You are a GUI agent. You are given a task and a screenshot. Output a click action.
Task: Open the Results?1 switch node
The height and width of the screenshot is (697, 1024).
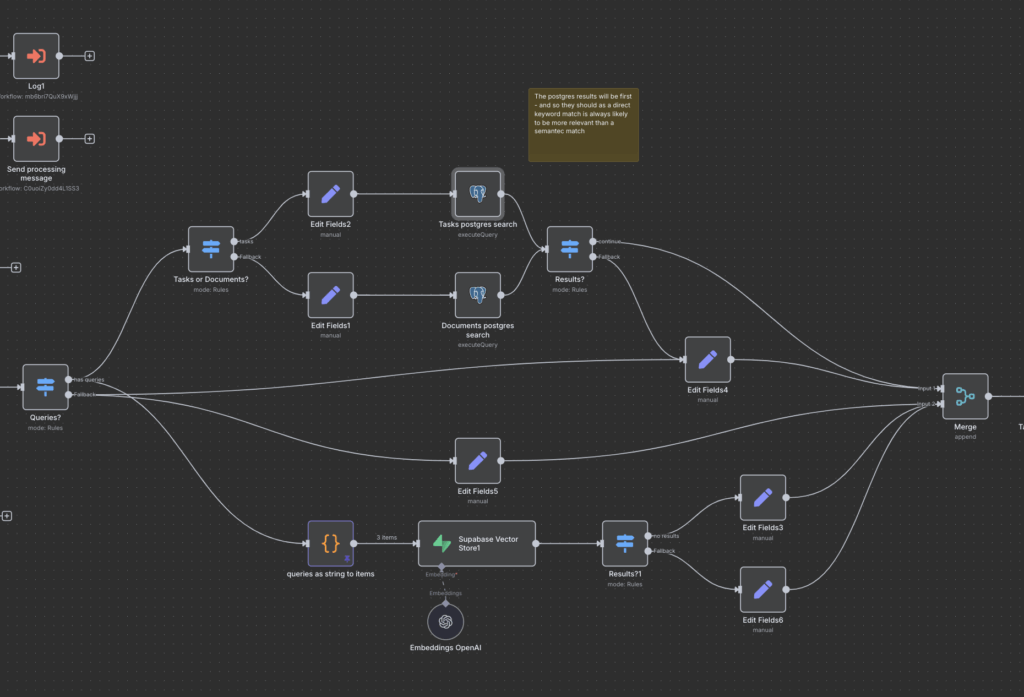coord(625,543)
